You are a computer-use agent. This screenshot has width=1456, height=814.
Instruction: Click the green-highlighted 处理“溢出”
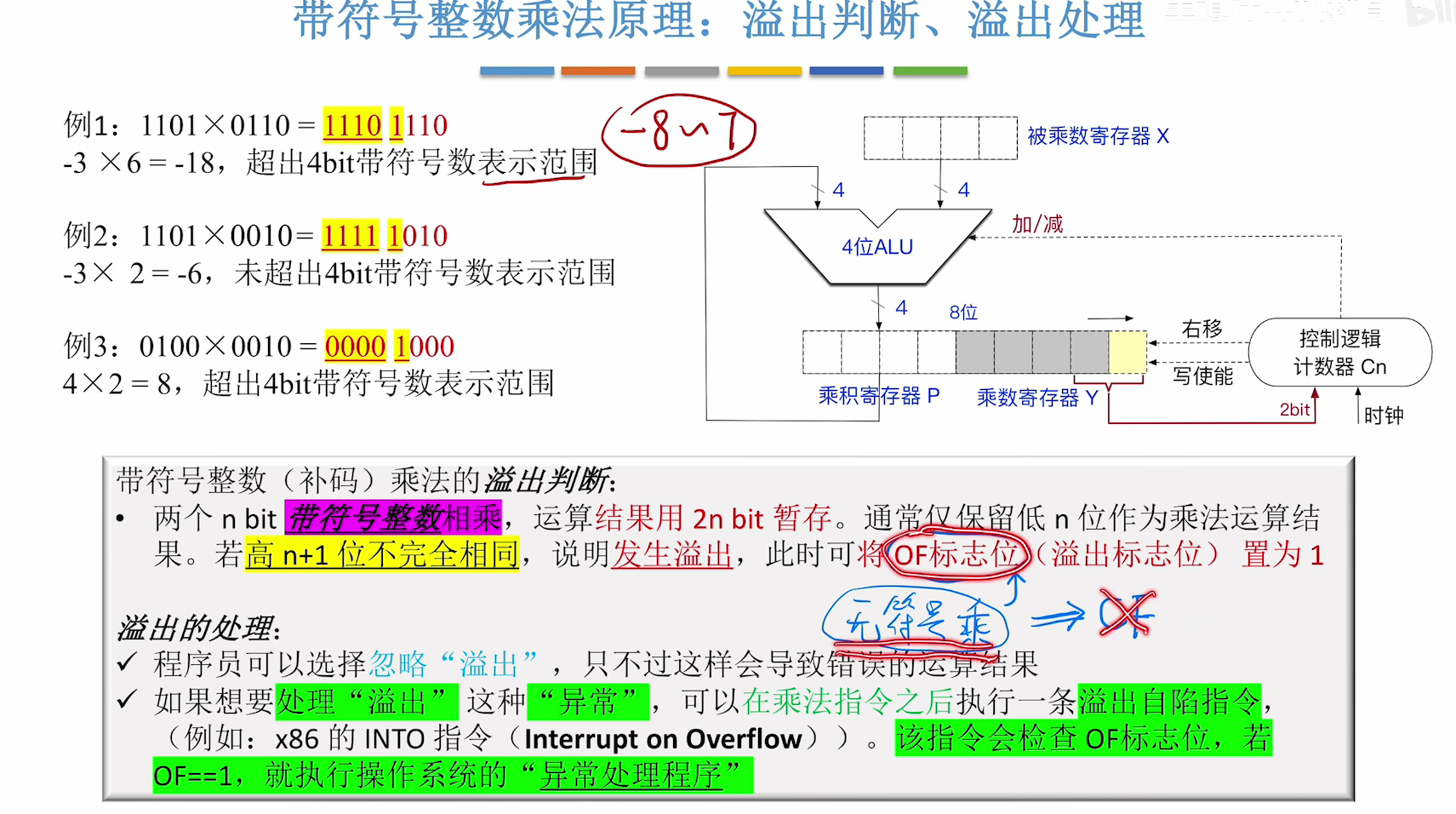click(x=367, y=702)
